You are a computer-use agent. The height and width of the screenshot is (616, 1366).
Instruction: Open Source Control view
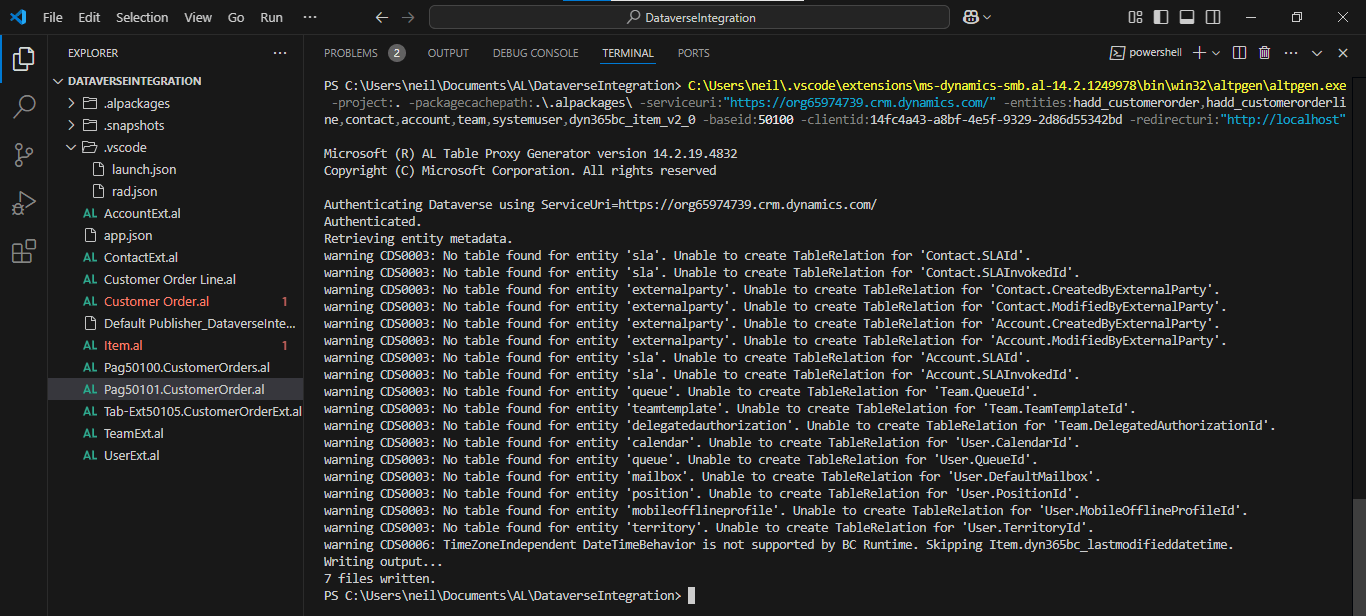[x=23, y=155]
